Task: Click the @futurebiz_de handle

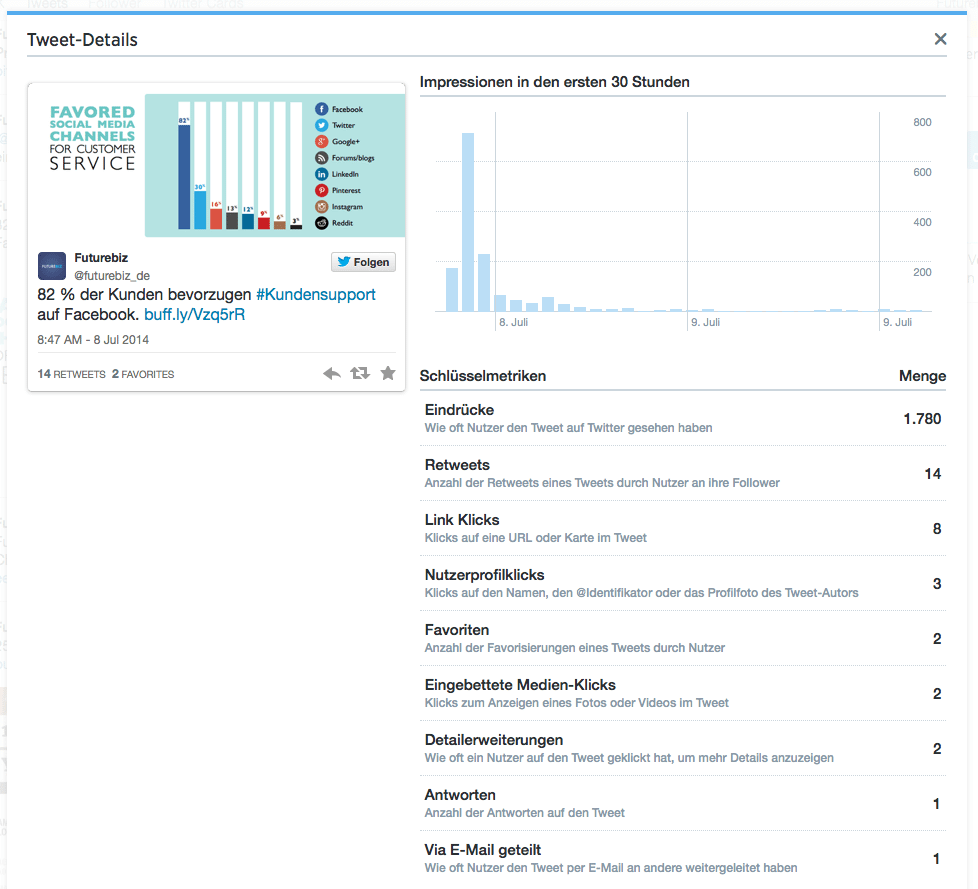Action: (112, 276)
